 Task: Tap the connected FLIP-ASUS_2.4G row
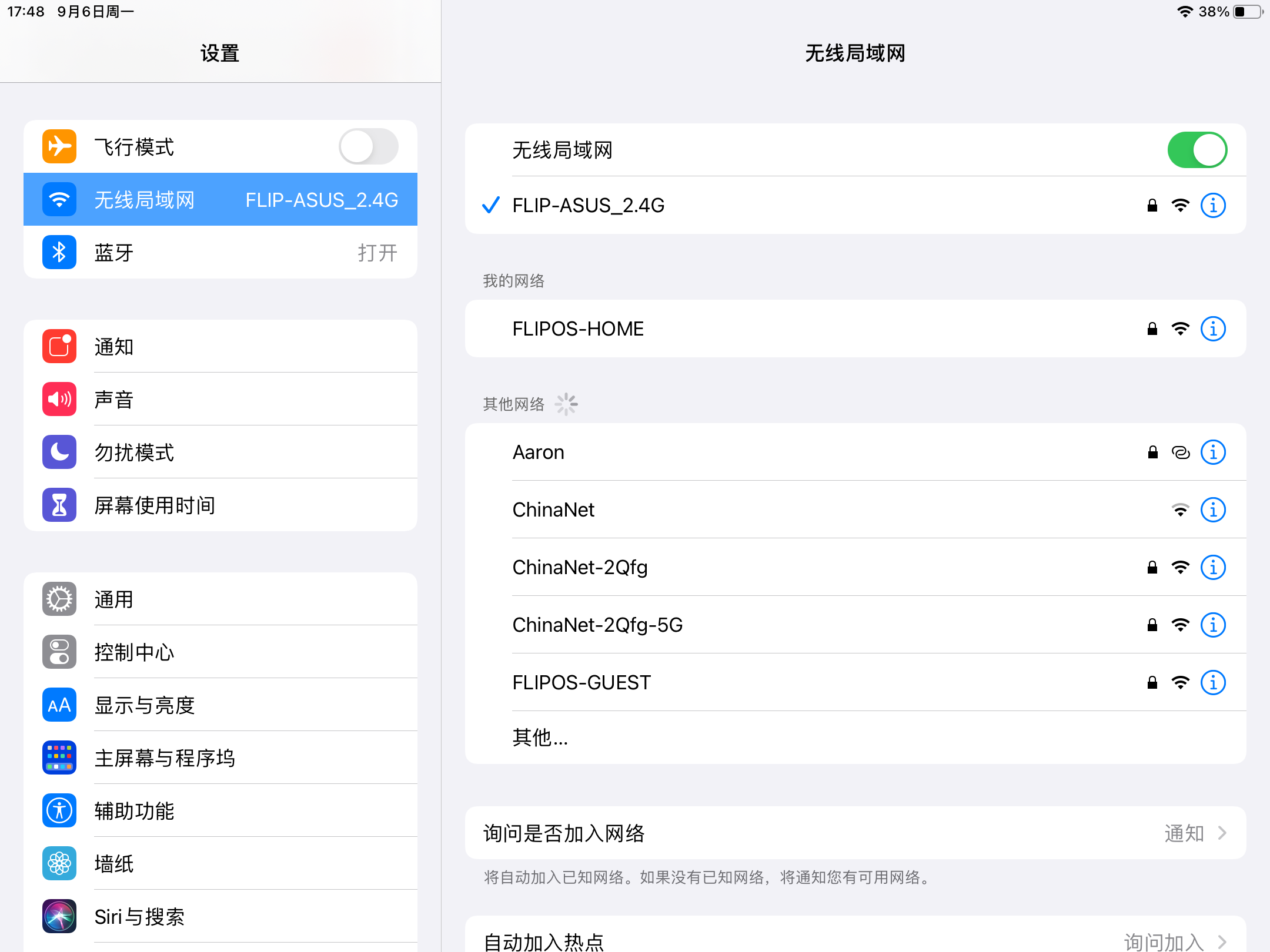855,205
